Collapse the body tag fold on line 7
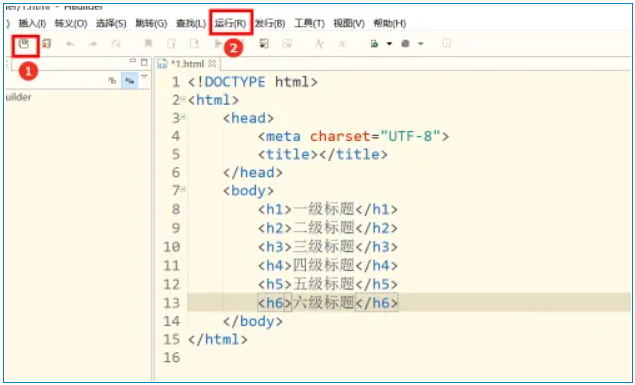The image size is (635, 385). point(183,189)
